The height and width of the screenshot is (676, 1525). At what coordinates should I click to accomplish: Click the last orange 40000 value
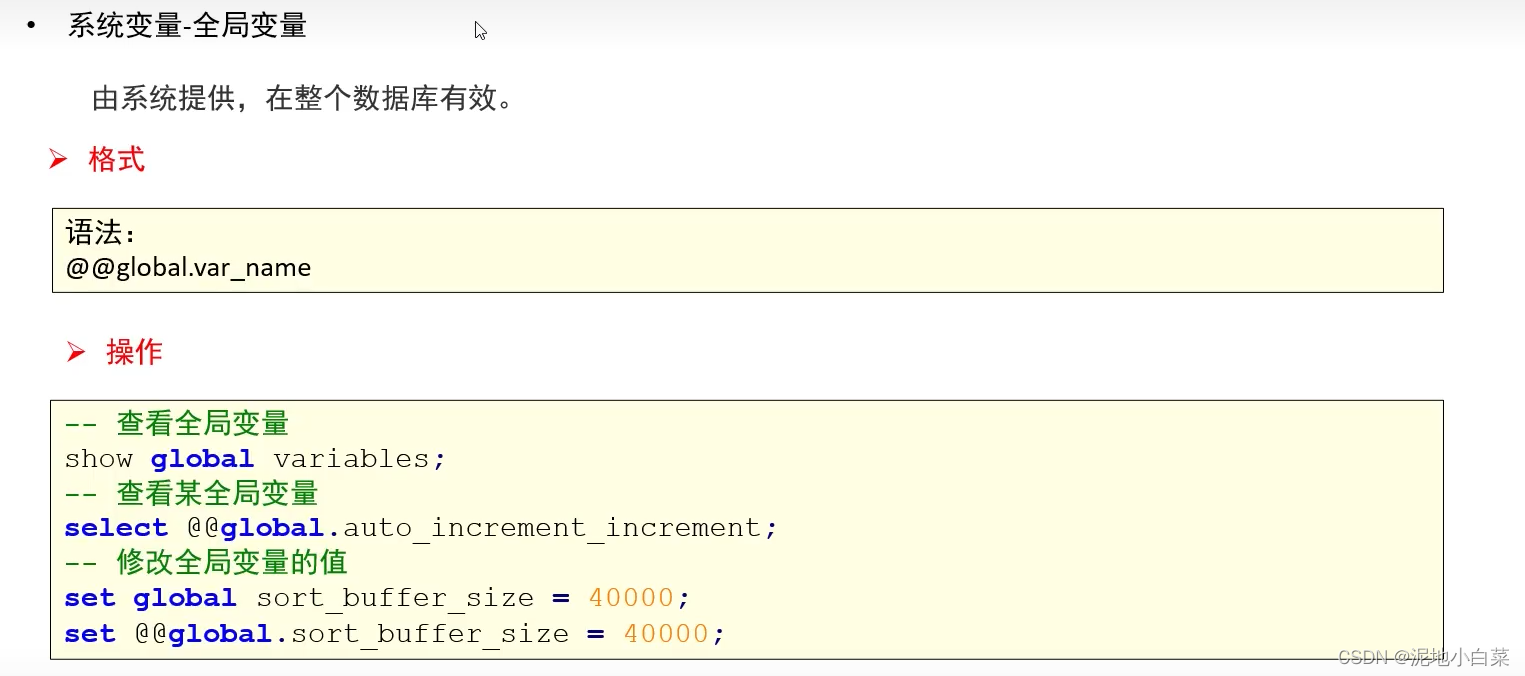[666, 634]
